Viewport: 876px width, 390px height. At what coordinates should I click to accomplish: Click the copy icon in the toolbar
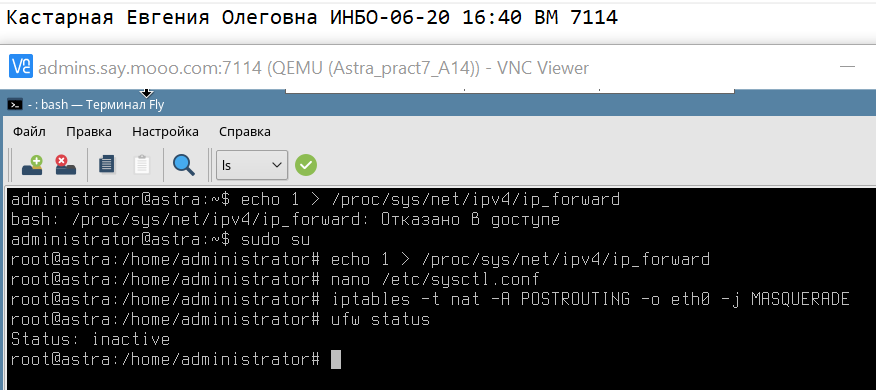coord(107,165)
